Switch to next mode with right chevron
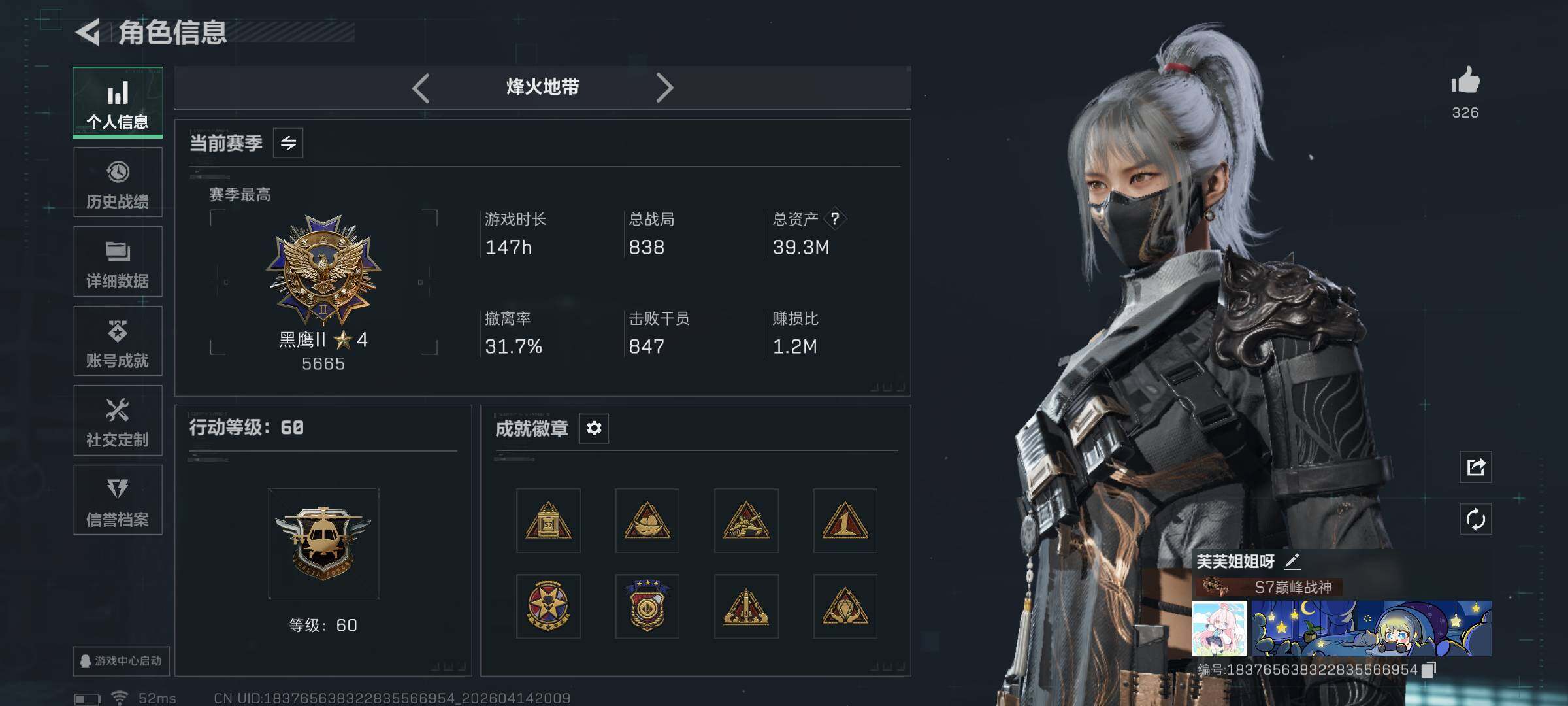Image resolution: width=1568 pixels, height=706 pixels. tap(664, 88)
